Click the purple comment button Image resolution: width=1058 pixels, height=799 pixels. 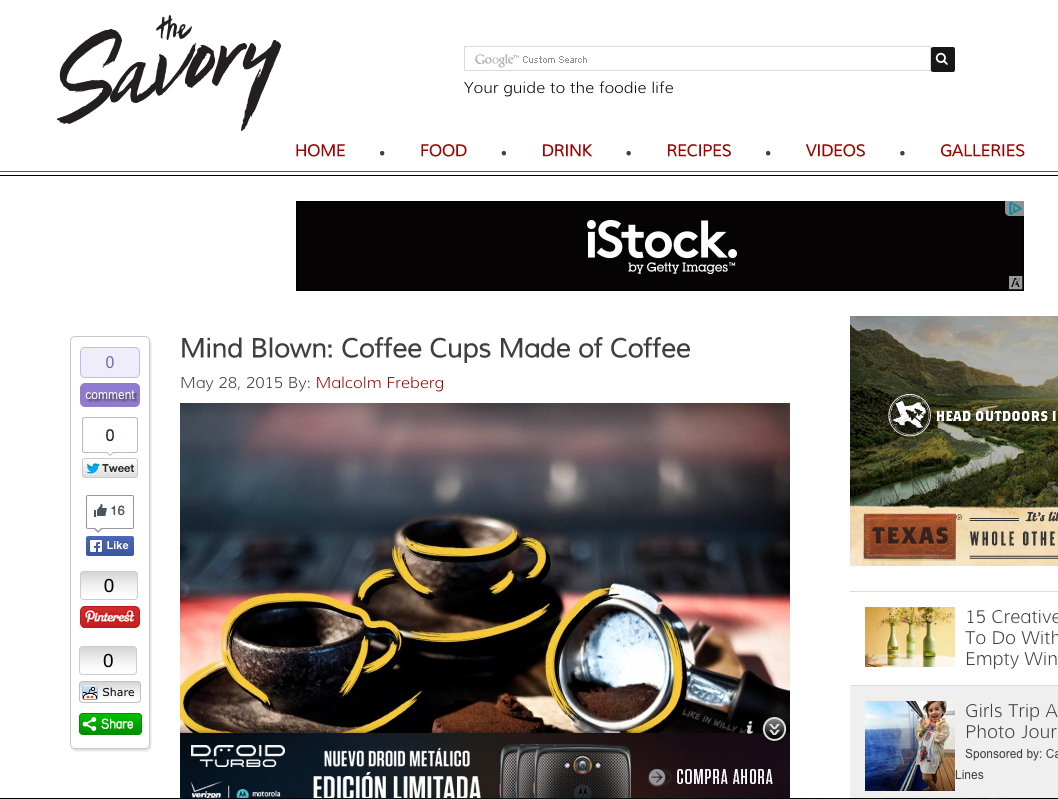[x=110, y=395]
